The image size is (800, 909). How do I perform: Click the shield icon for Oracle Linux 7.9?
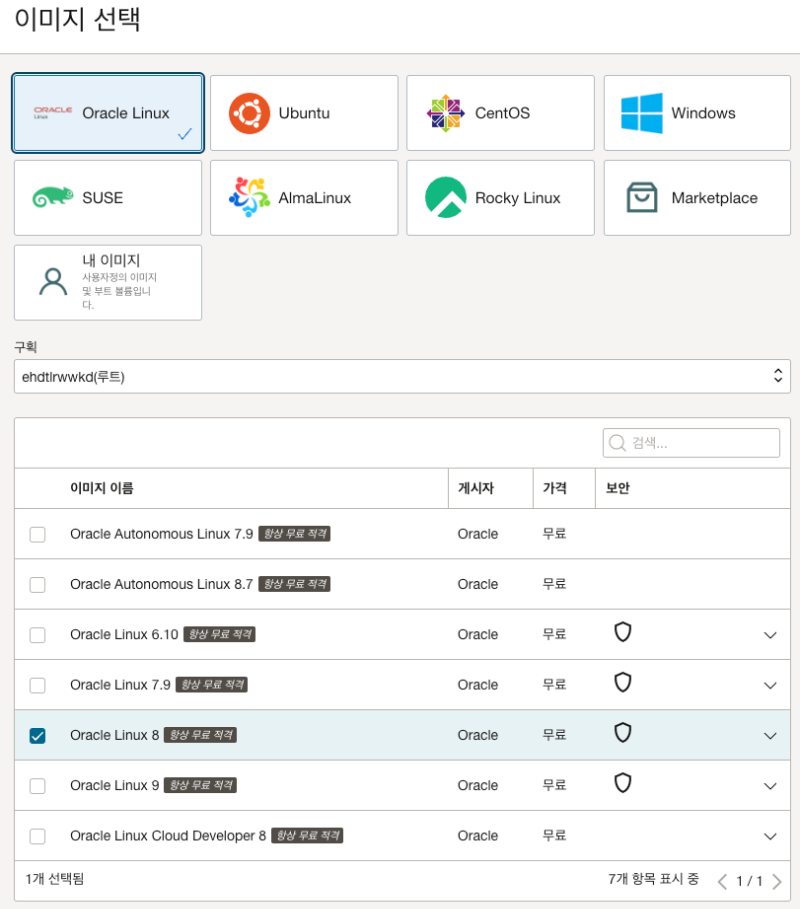623,682
